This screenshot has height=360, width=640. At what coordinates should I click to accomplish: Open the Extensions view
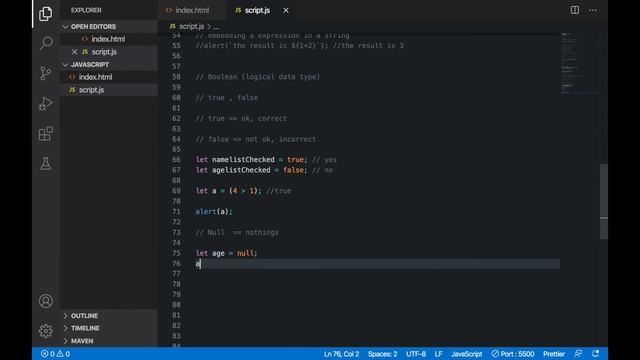[46, 133]
